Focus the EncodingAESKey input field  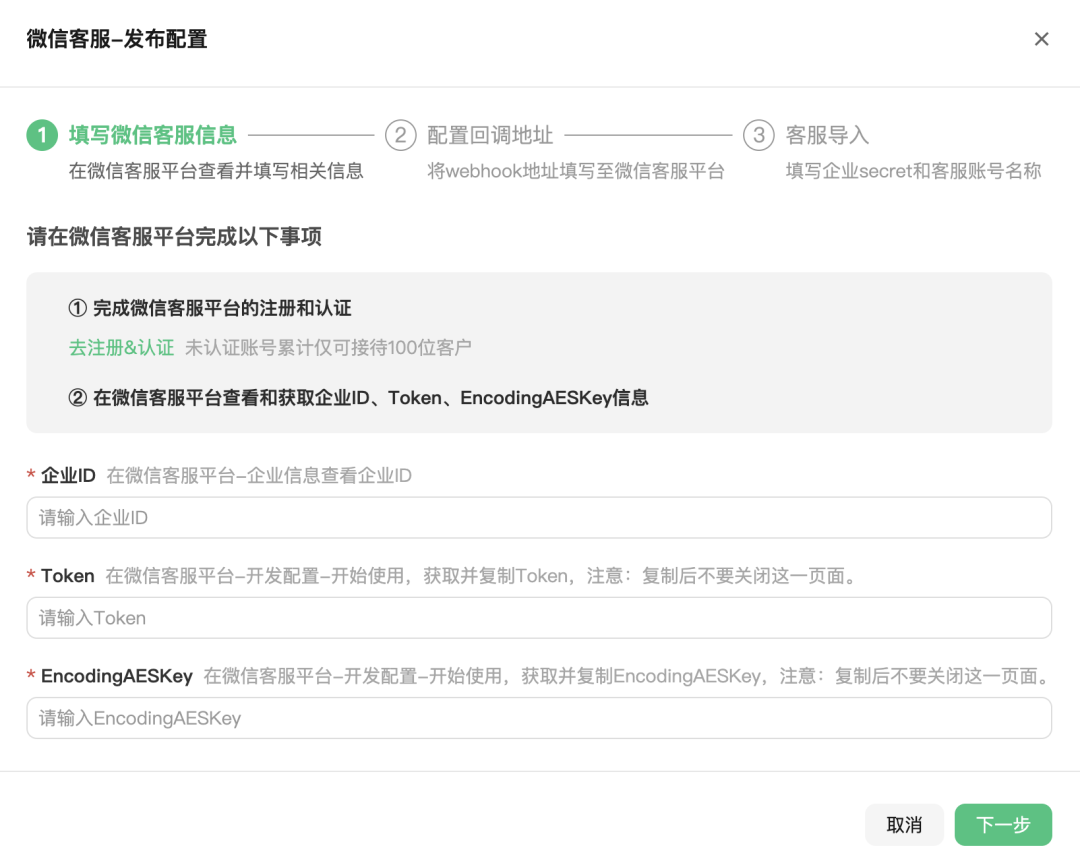539,718
